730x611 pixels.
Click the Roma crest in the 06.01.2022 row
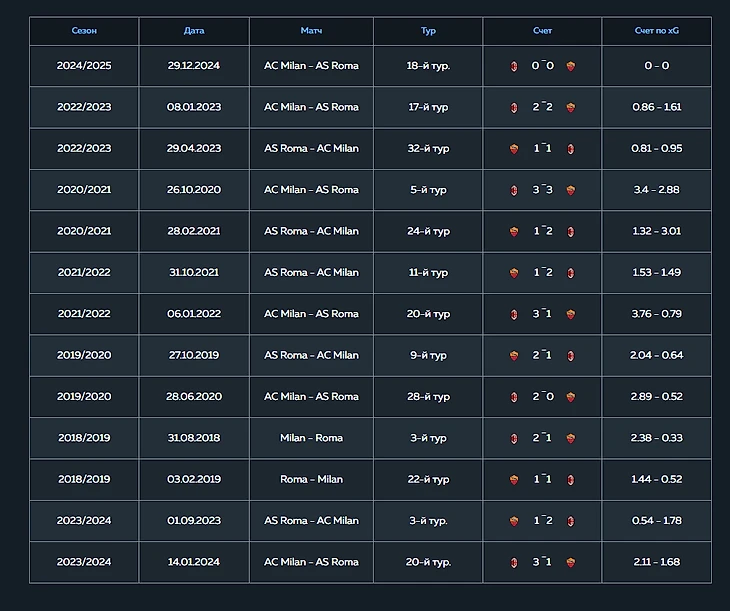coord(570,314)
